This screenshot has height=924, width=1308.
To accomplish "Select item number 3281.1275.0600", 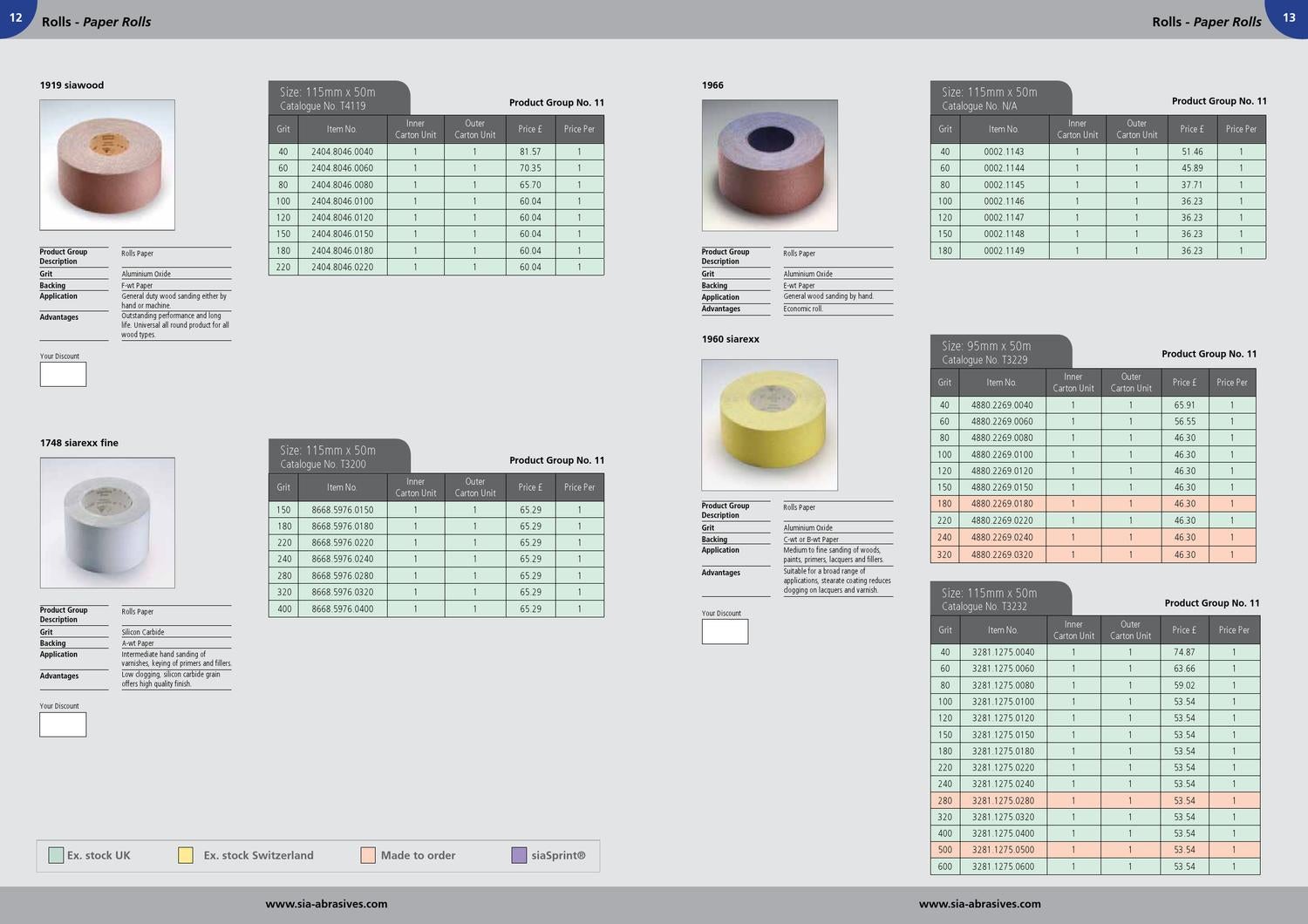I will pos(1003,866).
